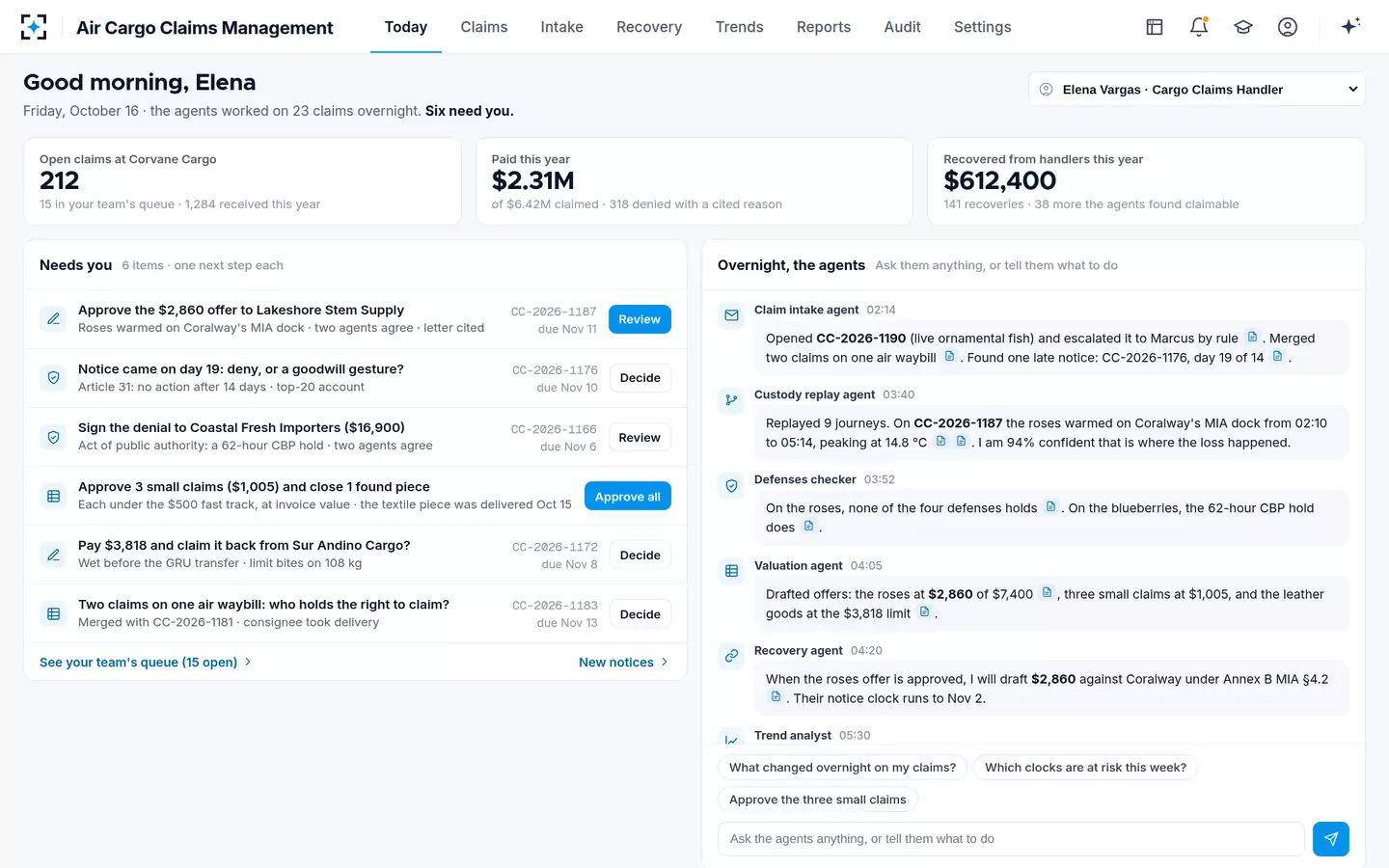The height and width of the screenshot is (868, 1389).
Task: Click Decide for claim CC-2026-1172
Action: [640, 556]
